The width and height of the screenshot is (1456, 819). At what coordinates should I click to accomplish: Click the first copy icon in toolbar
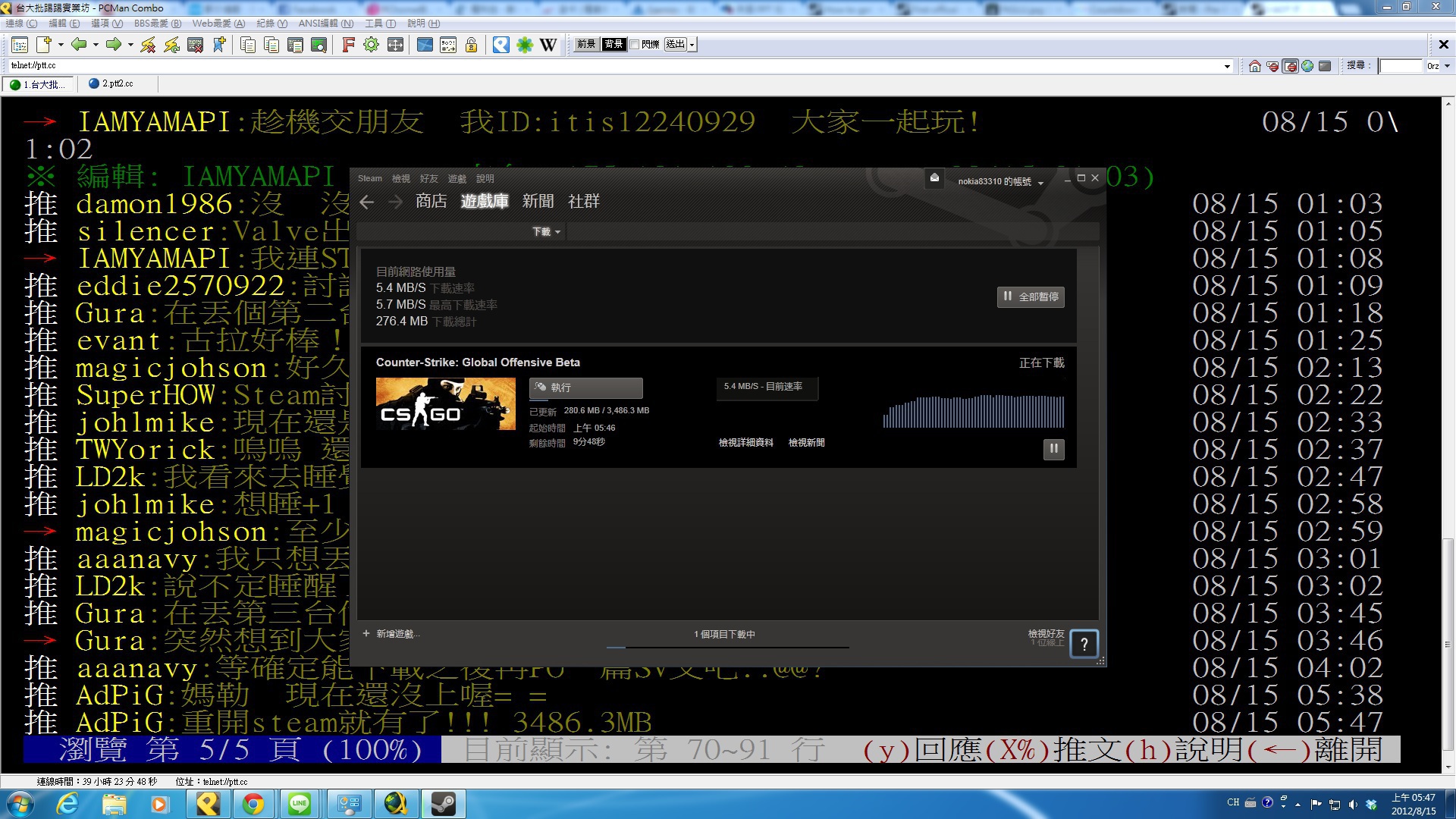(248, 45)
